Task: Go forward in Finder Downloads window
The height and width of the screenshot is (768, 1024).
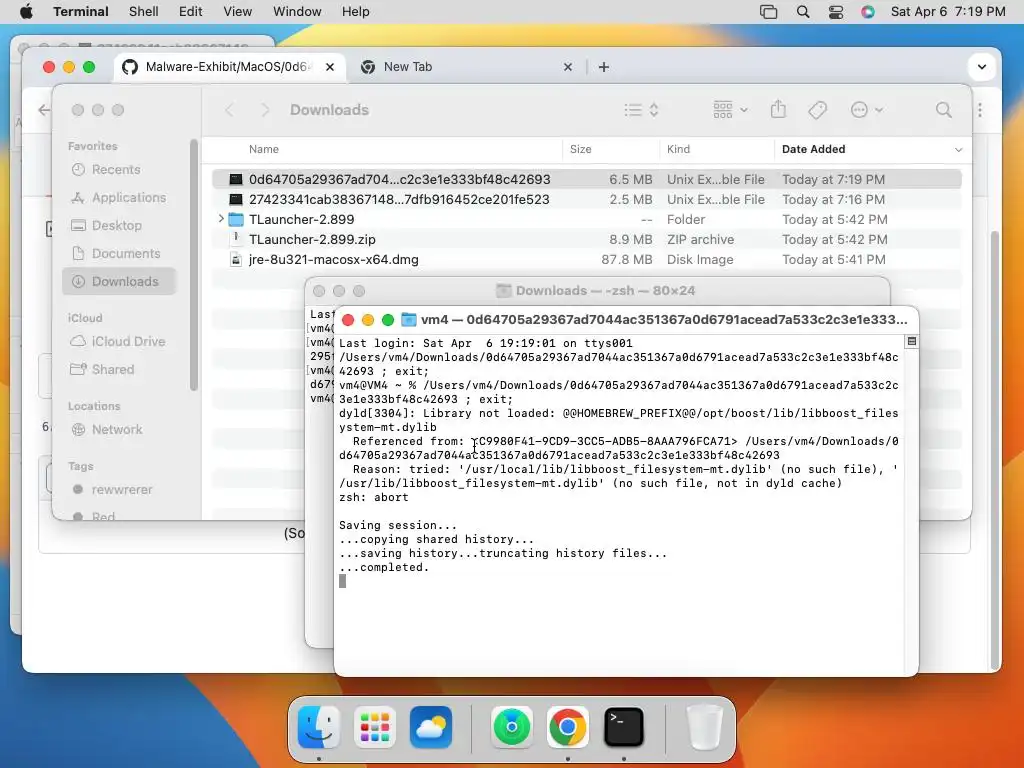Action: click(x=264, y=110)
